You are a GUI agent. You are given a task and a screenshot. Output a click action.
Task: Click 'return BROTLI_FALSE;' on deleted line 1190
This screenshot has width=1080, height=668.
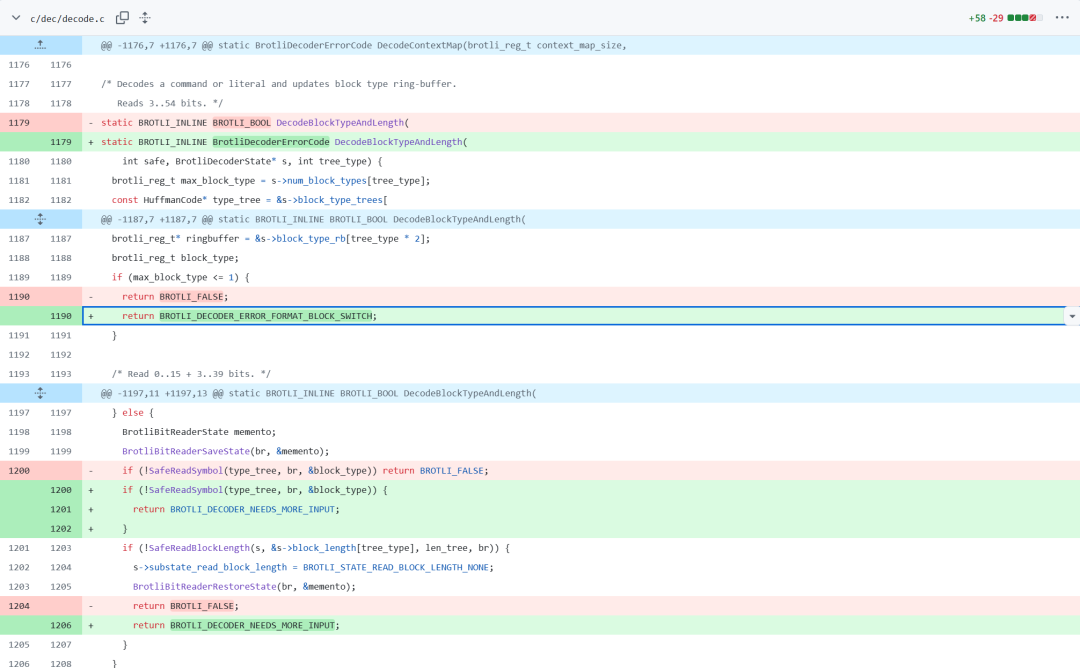[x=175, y=297]
